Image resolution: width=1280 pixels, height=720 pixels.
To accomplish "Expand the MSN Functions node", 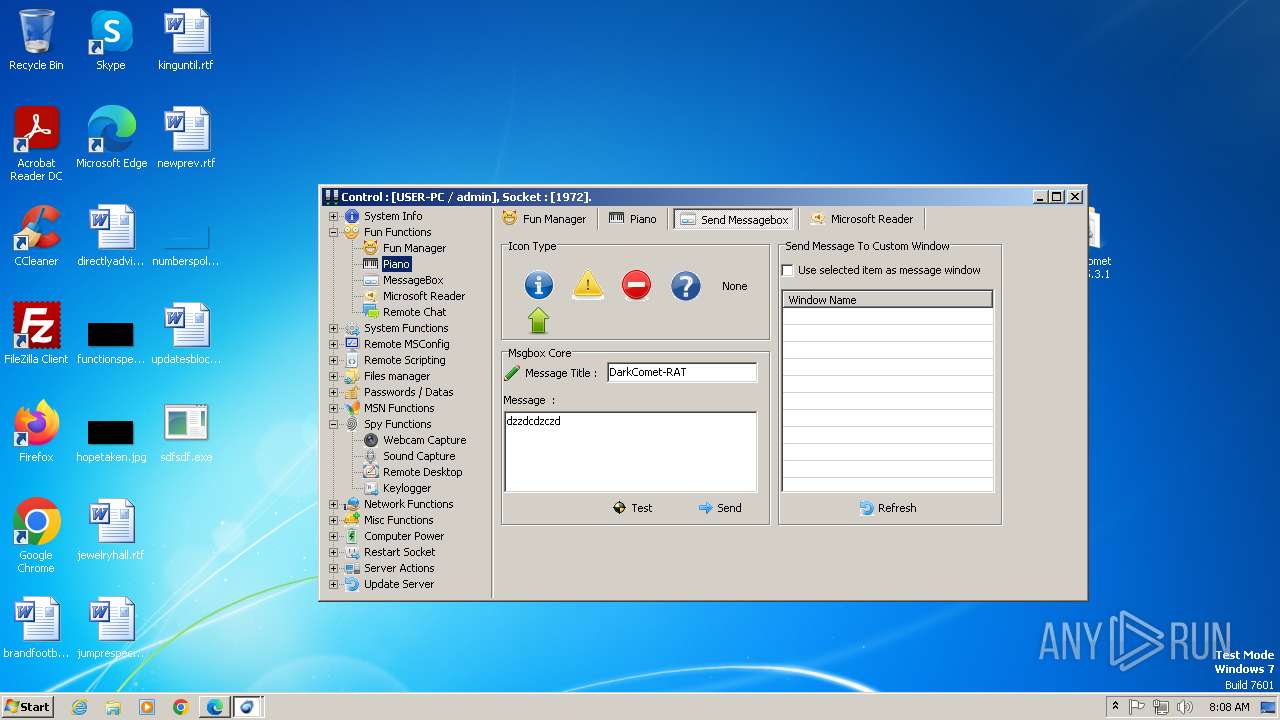I will coord(334,408).
